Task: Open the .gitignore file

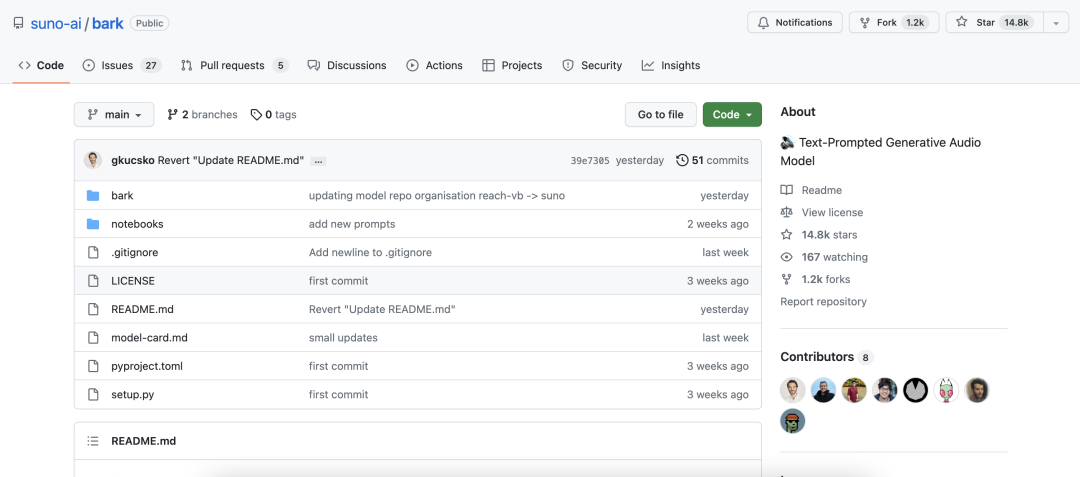Action: click(x=134, y=253)
